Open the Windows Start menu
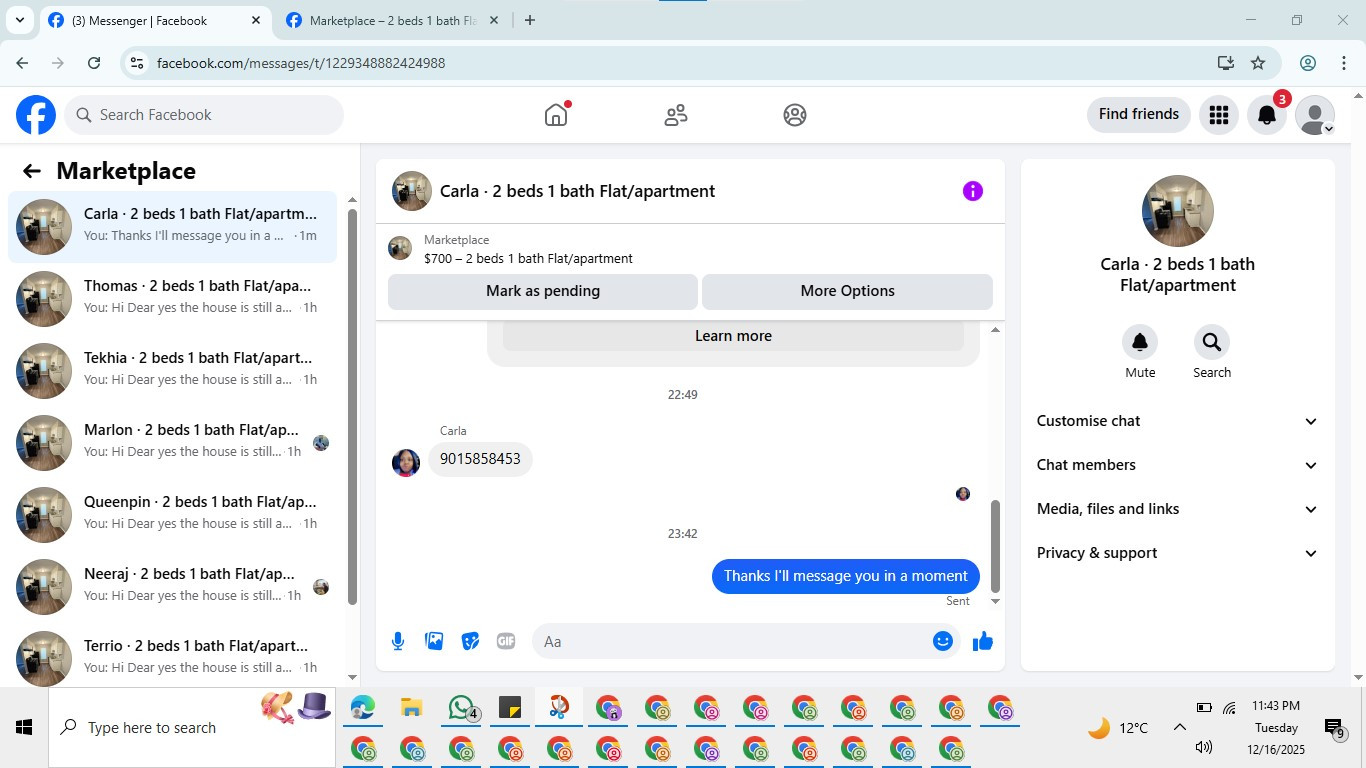 click(x=24, y=727)
